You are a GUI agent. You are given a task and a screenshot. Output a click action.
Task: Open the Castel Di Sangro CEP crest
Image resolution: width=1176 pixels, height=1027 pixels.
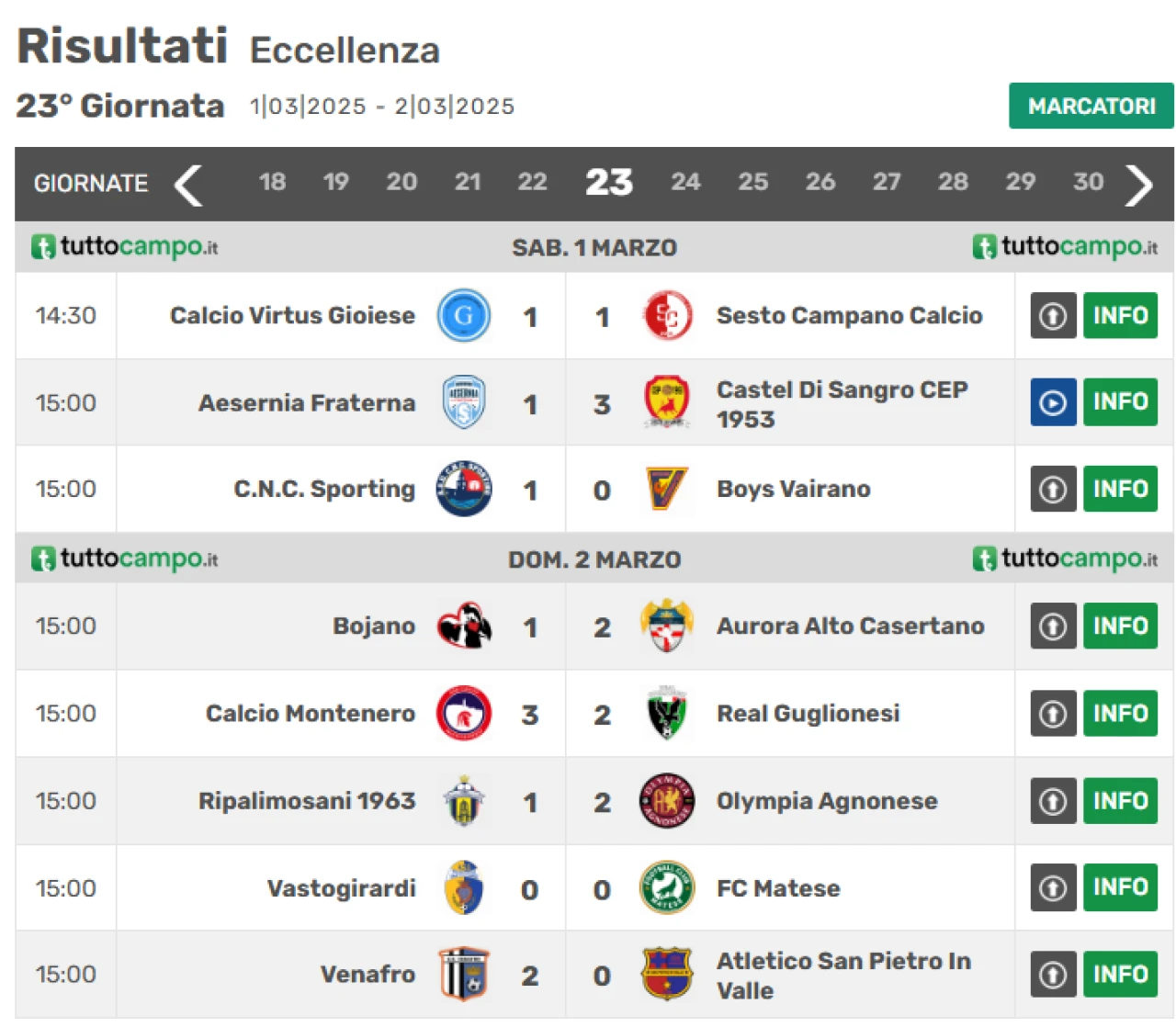tap(667, 402)
